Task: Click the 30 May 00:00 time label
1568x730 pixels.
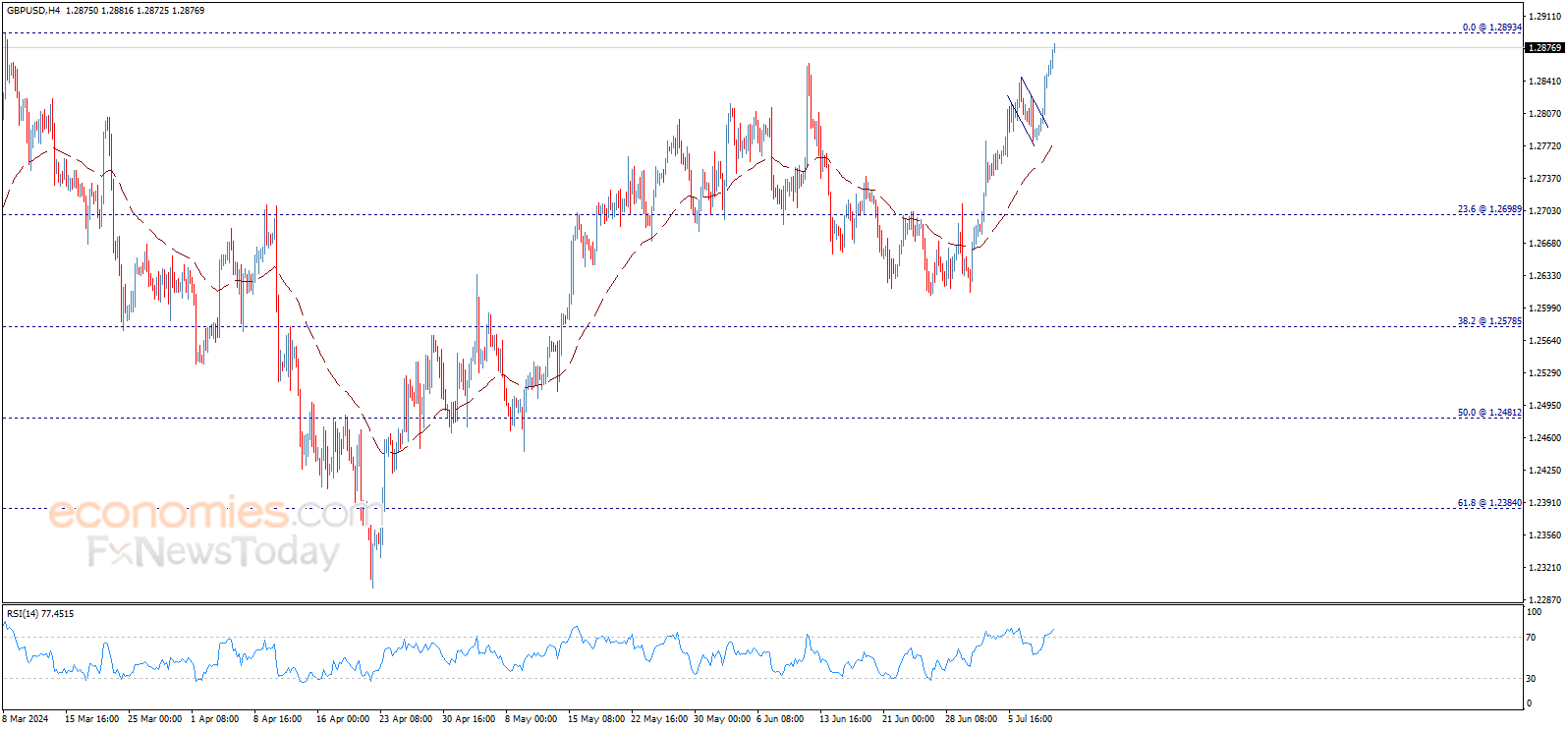Action: pos(722,719)
